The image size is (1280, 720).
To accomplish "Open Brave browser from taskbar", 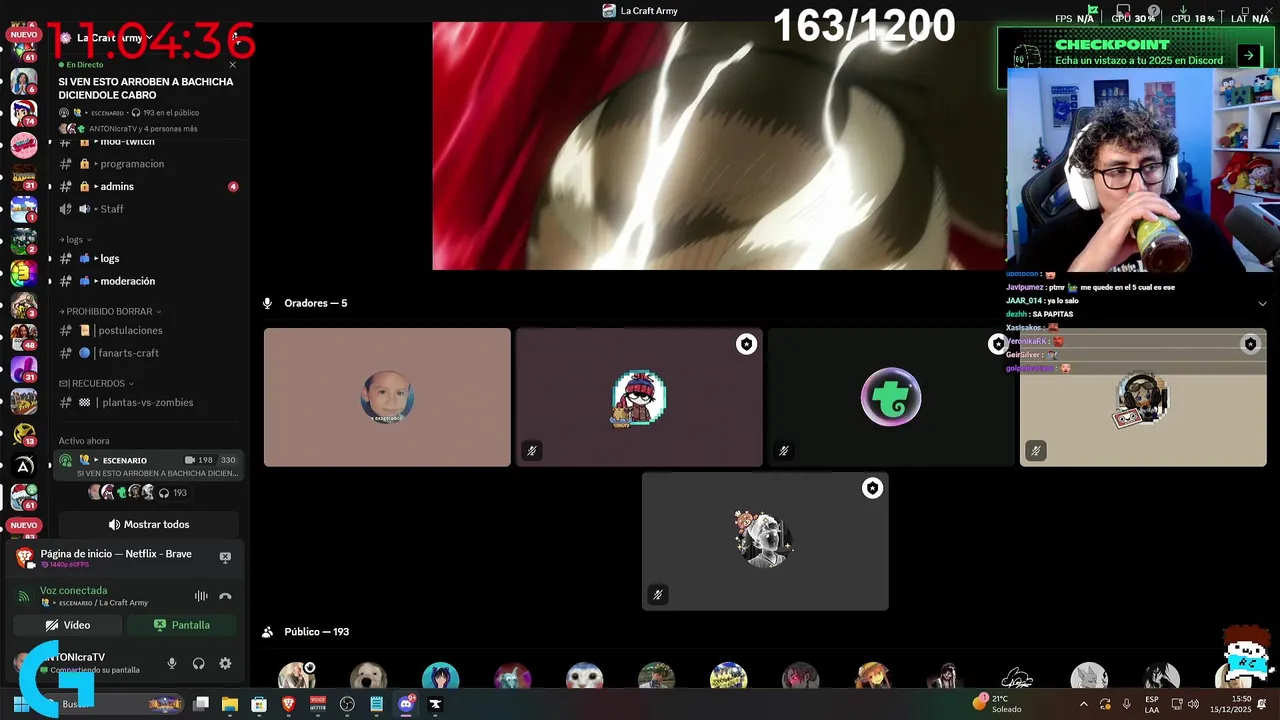I will pos(288,704).
